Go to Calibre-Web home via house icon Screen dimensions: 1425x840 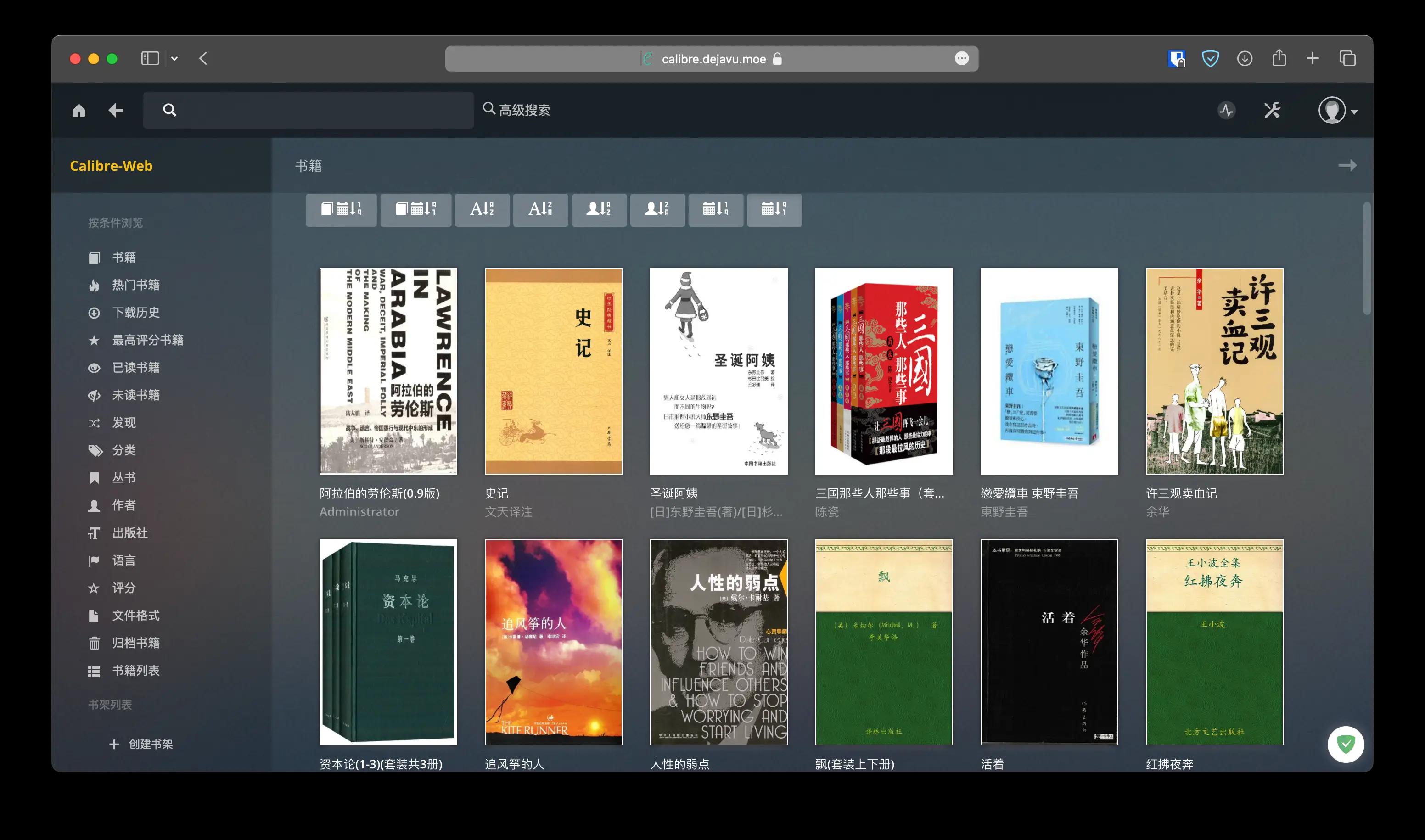coord(79,110)
